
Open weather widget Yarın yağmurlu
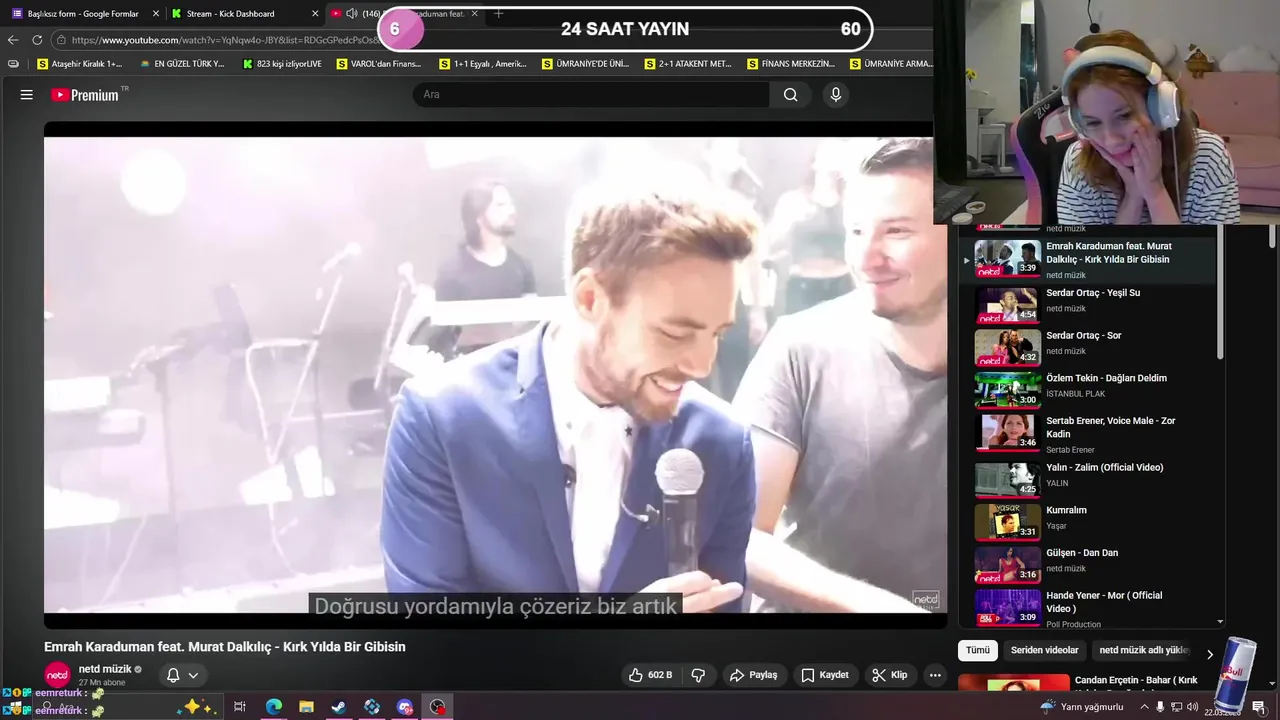click(x=1082, y=707)
